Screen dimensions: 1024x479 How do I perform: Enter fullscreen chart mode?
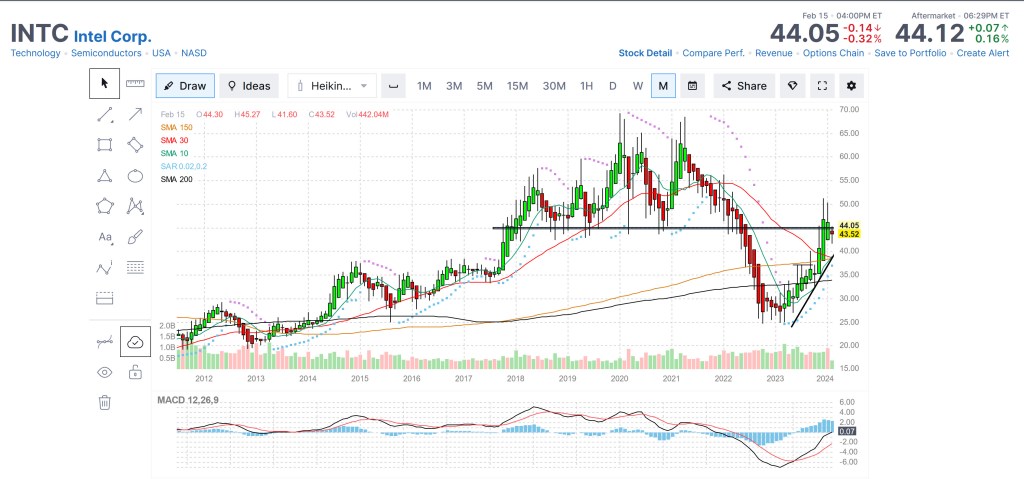click(x=821, y=86)
